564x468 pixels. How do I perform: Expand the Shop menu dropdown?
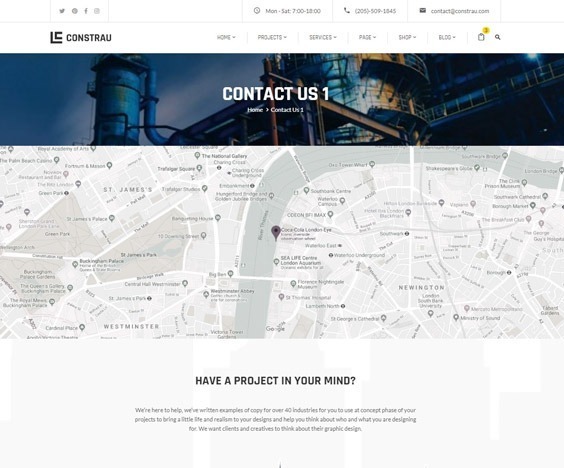pyautogui.click(x=407, y=37)
